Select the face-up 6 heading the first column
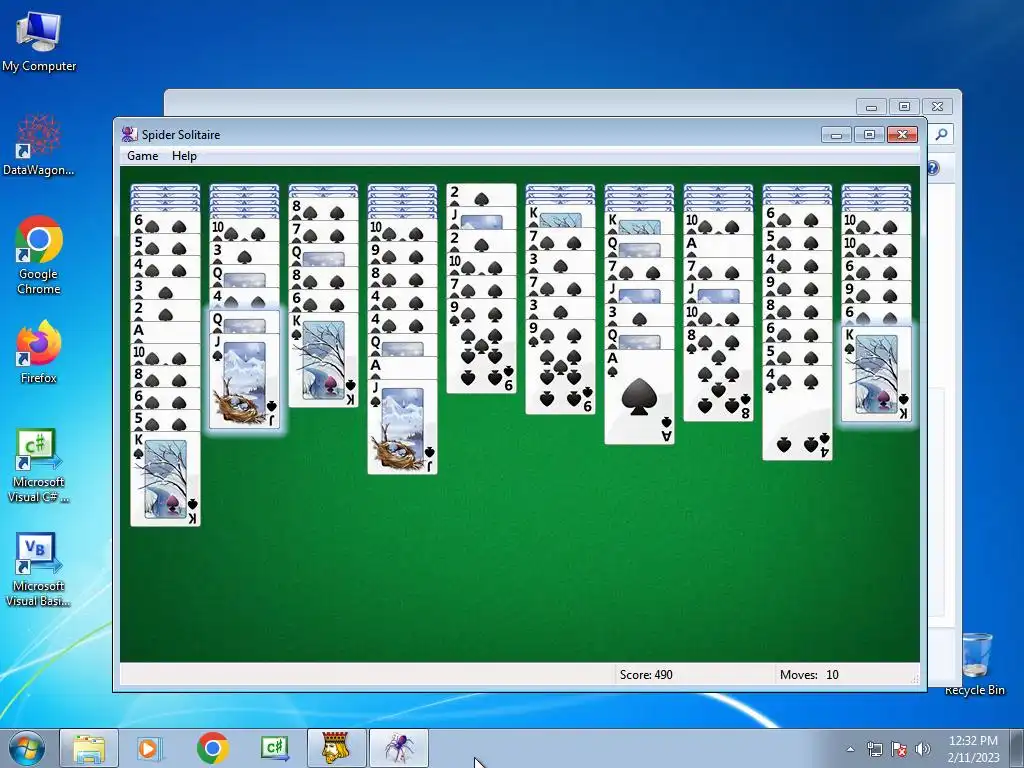 pos(165,223)
